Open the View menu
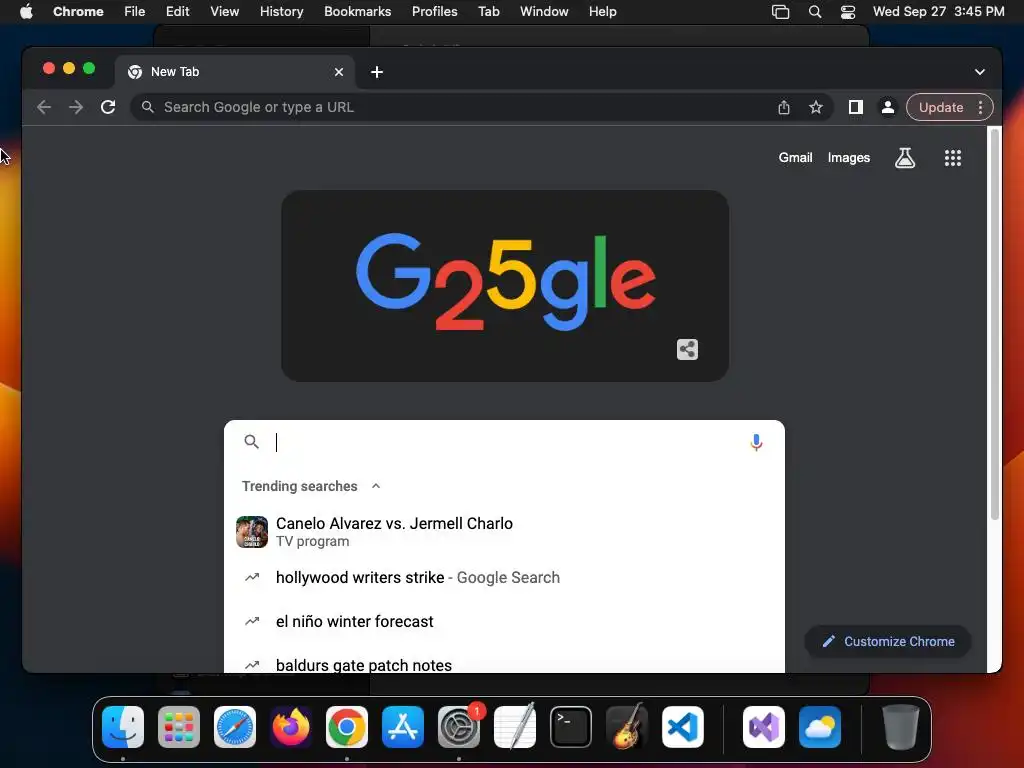 (224, 12)
